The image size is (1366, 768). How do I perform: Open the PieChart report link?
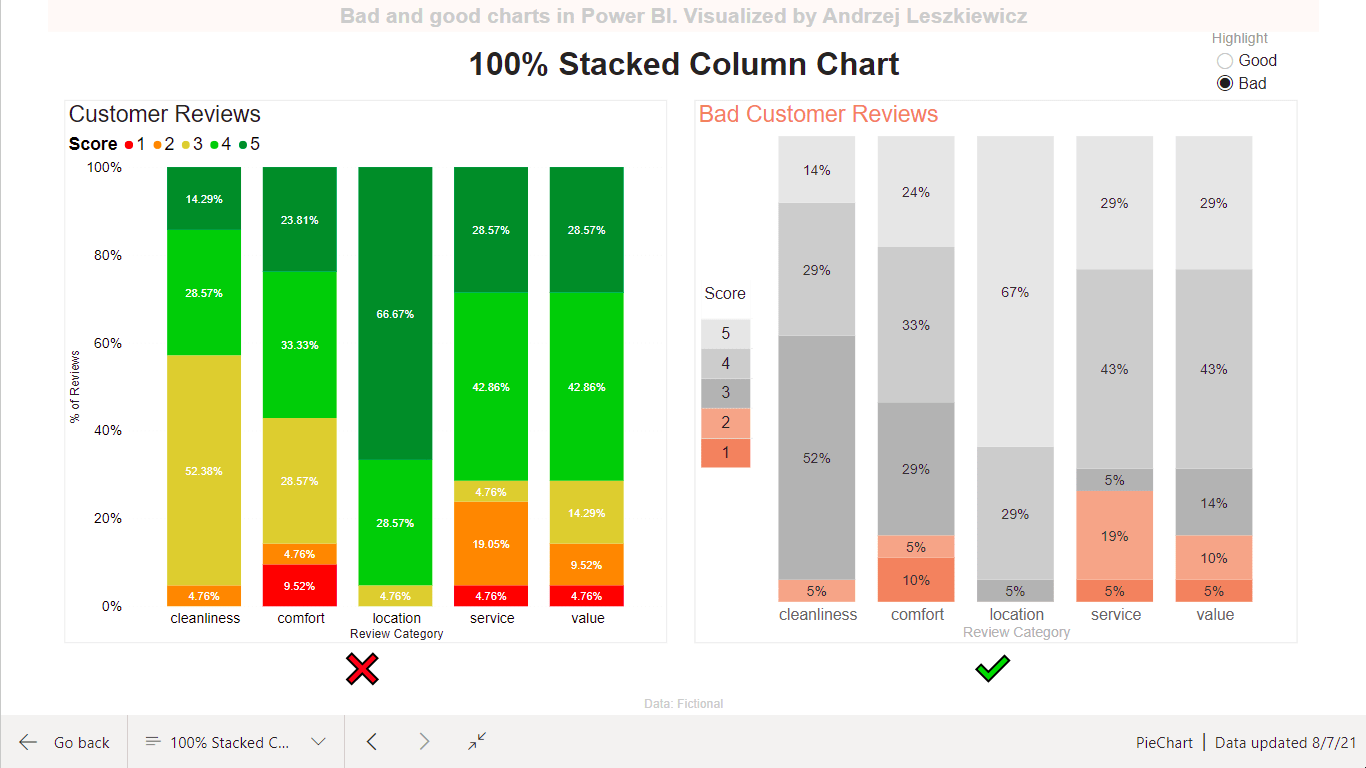click(1164, 742)
